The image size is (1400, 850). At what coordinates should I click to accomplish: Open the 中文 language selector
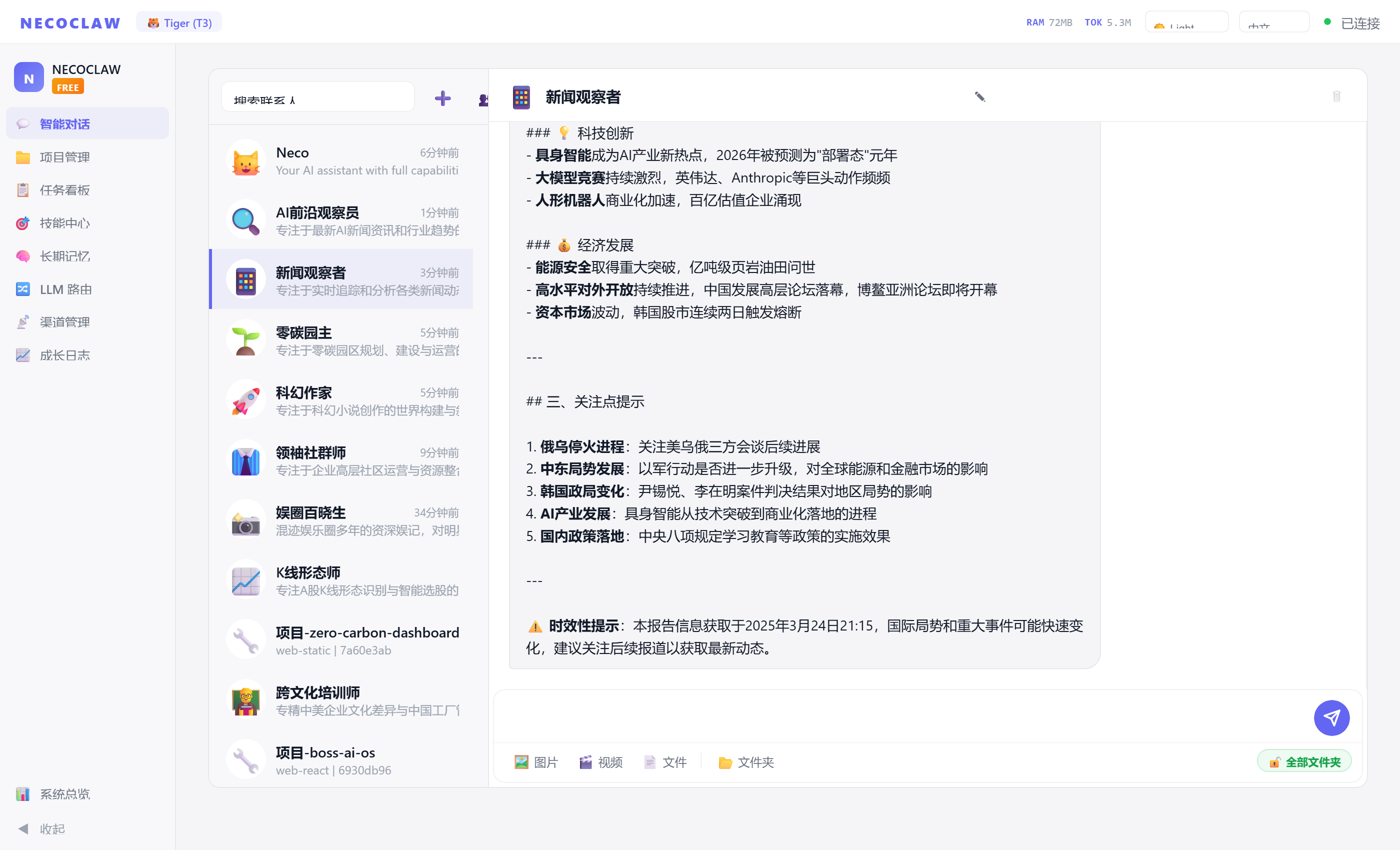click(1273, 22)
